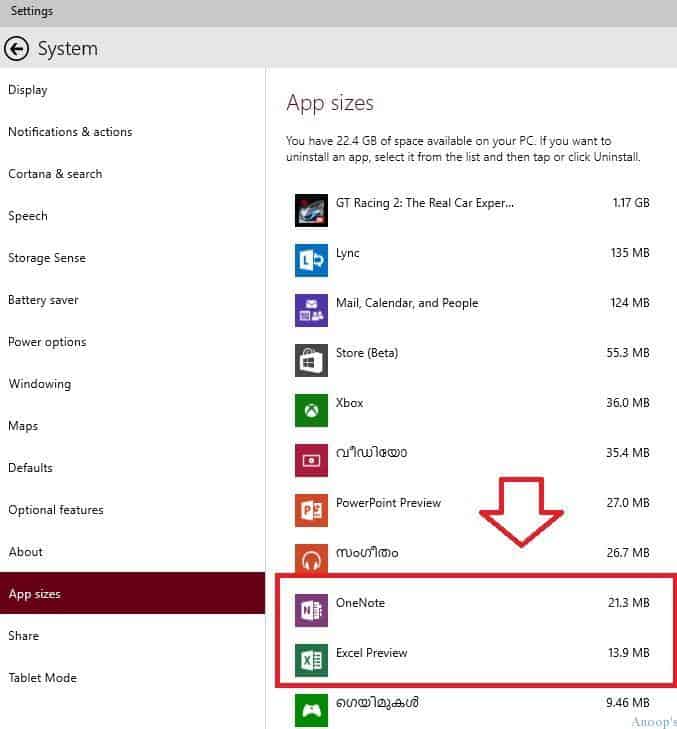Select the green games controller icon

coord(311,710)
